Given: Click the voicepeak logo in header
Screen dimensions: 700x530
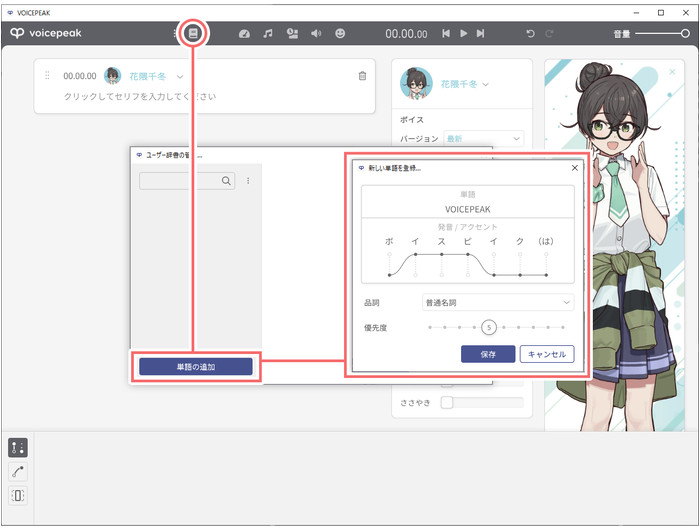Looking at the screenshot, I should click(46, 33).
